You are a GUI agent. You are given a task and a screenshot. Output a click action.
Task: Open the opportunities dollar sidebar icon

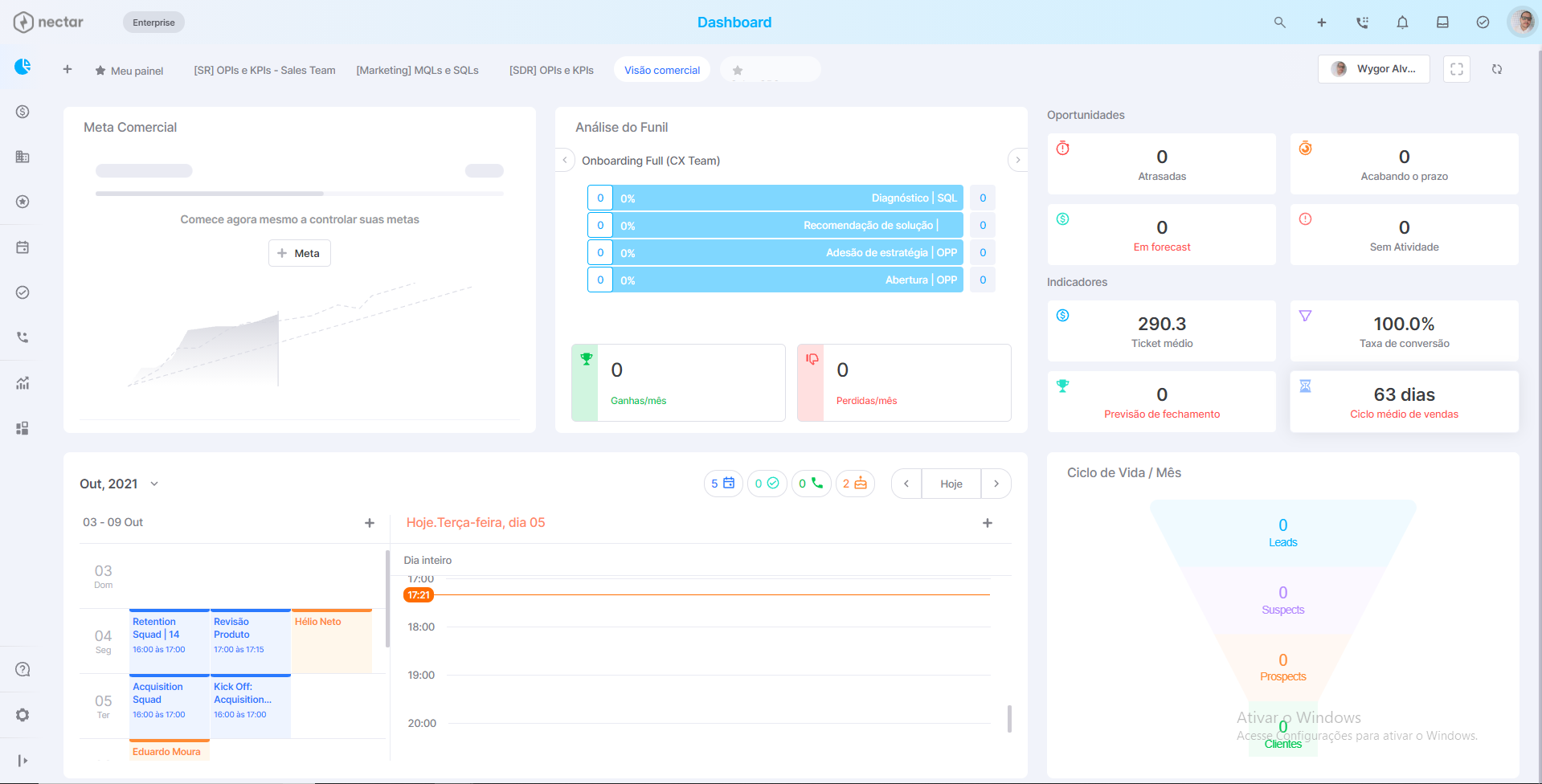22,112
